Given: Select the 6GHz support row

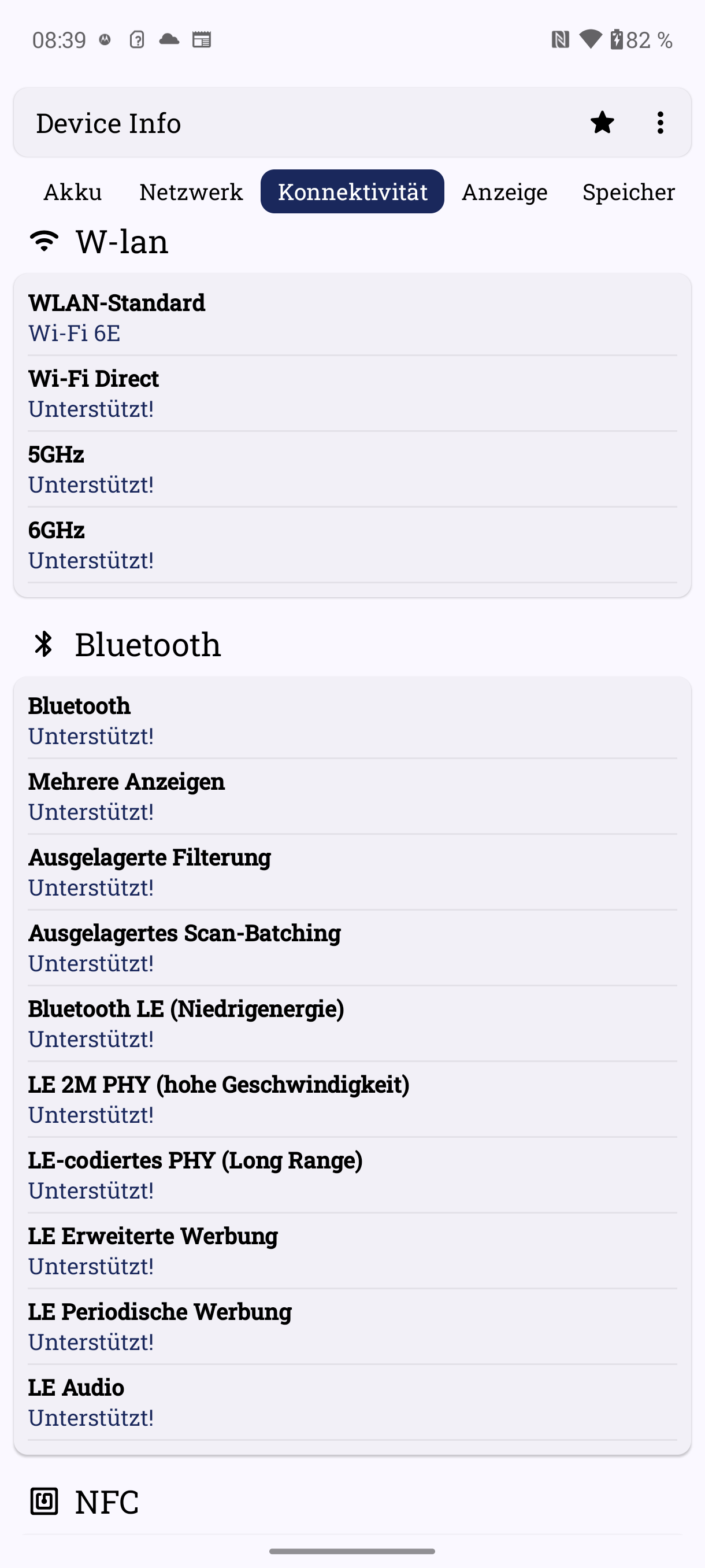Looking at the screenshot, I should 352,545.
